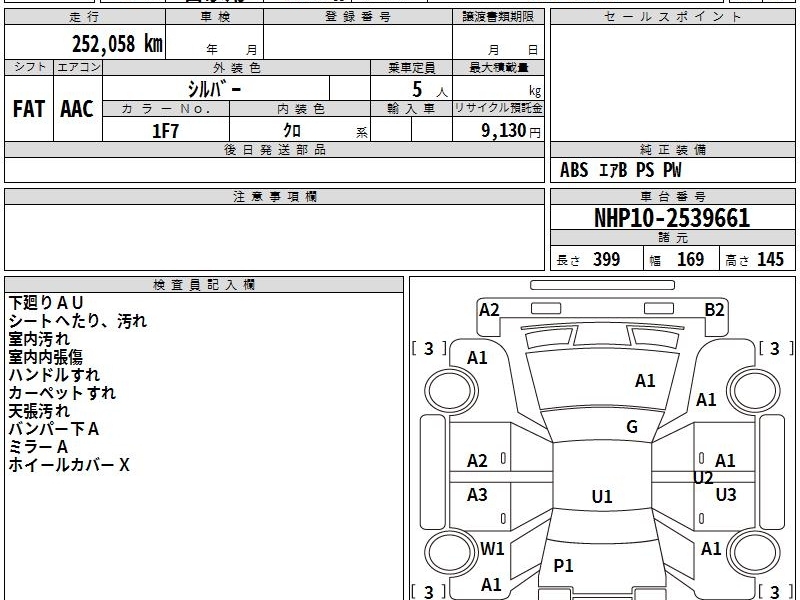Click the 登録番号 header
The height and width of the screenshot is (600, 800).
pyautogui.click(x=358, y=17)
